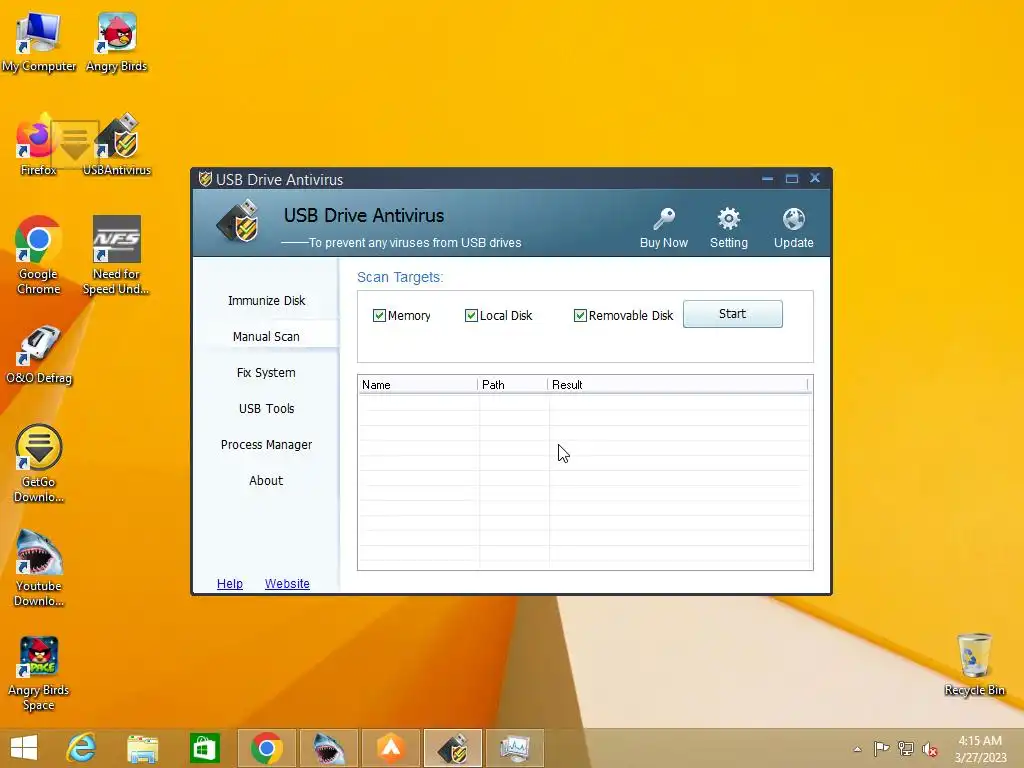1024x768 pixels.
Task: Click the muted volume tray icon
Action: point(930,749)
